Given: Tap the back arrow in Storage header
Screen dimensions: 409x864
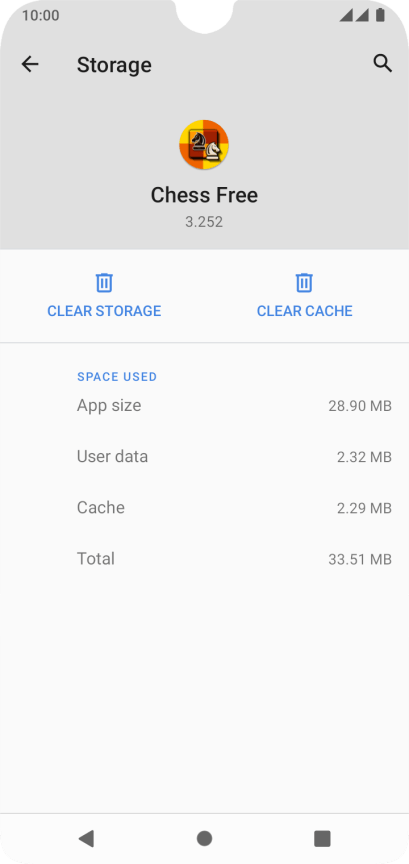Looking at the screenshot, I should 30,64.
